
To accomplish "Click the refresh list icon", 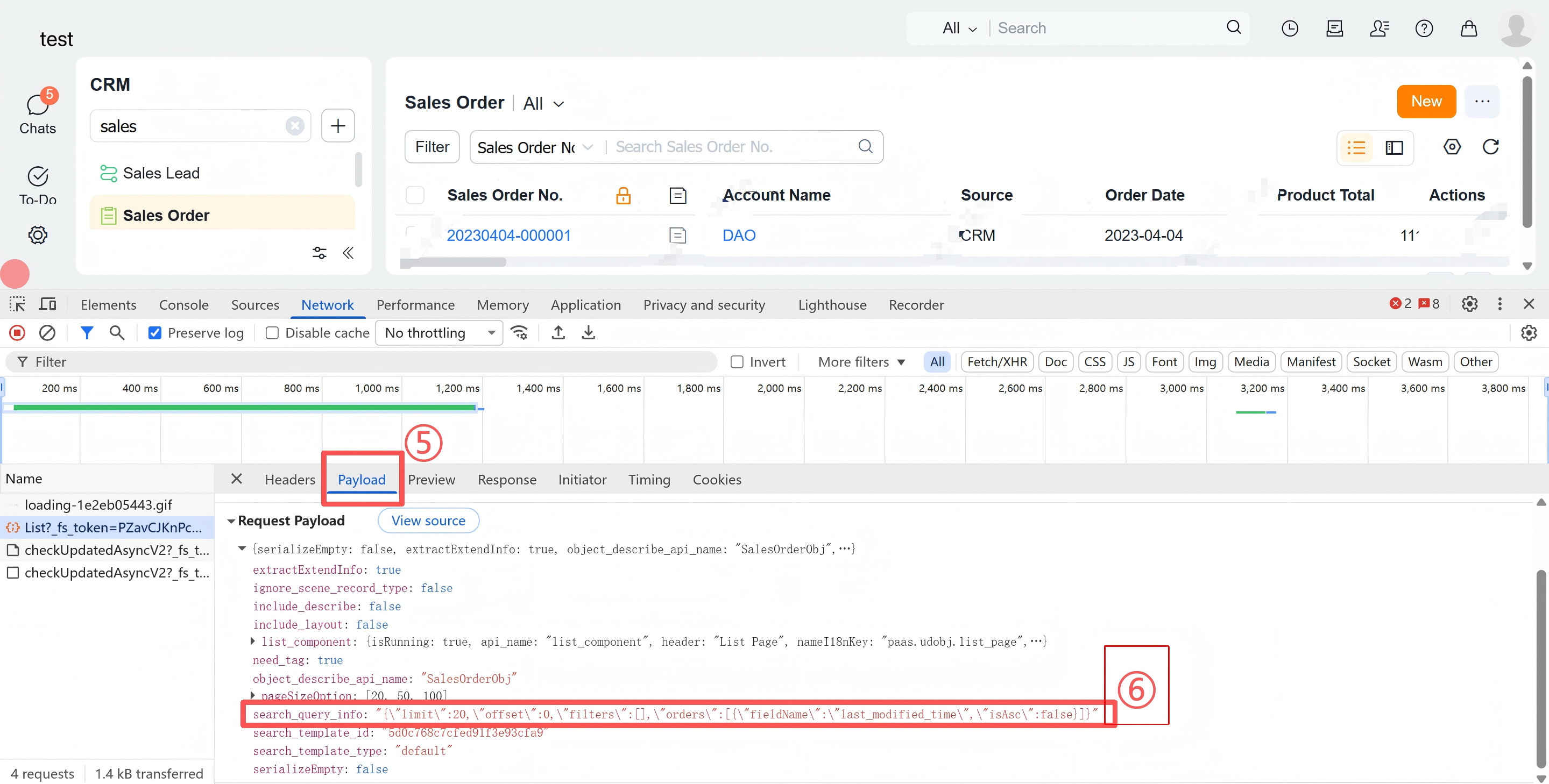I will (x=1490, y=147).
